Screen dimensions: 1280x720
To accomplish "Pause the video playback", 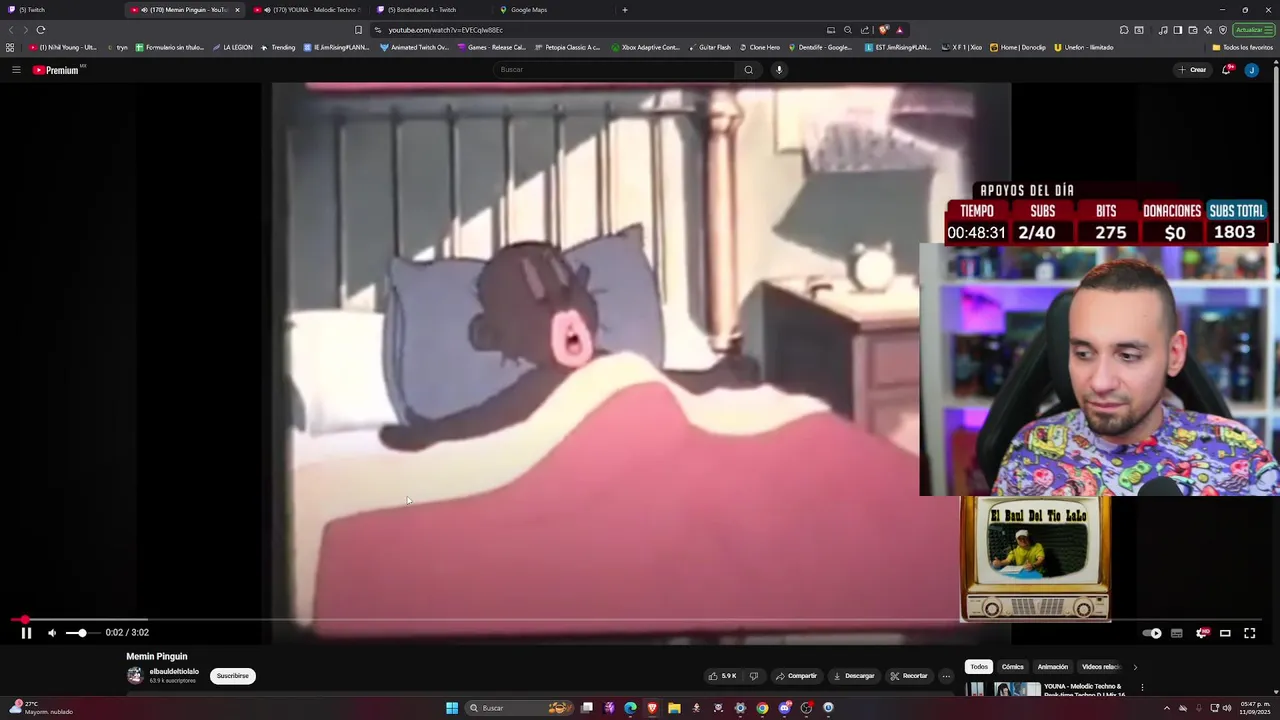I will [x=26, y=633].
